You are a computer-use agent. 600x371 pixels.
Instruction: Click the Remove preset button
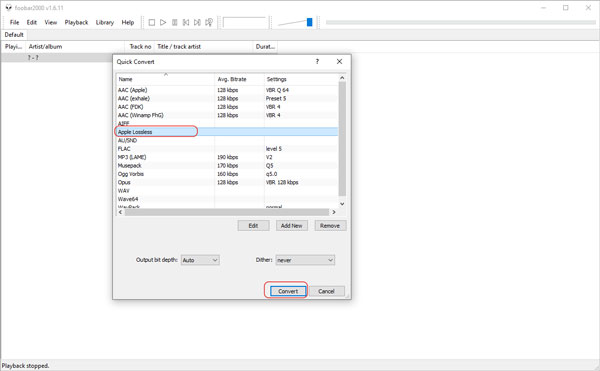point(330,226)
